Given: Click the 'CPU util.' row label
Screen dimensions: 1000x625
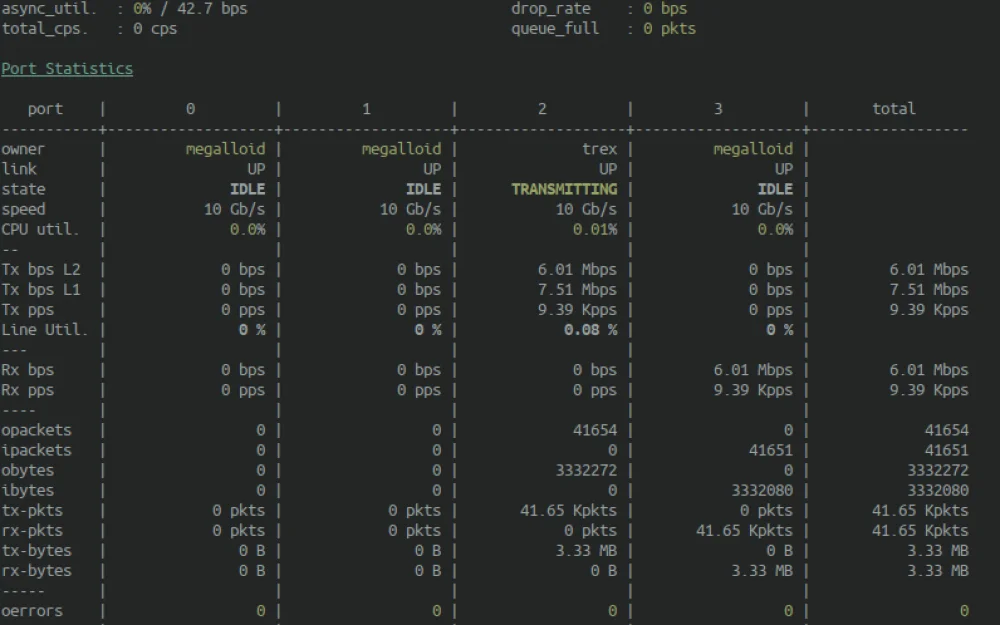Looking at the screenshot, I should (41, 230).
